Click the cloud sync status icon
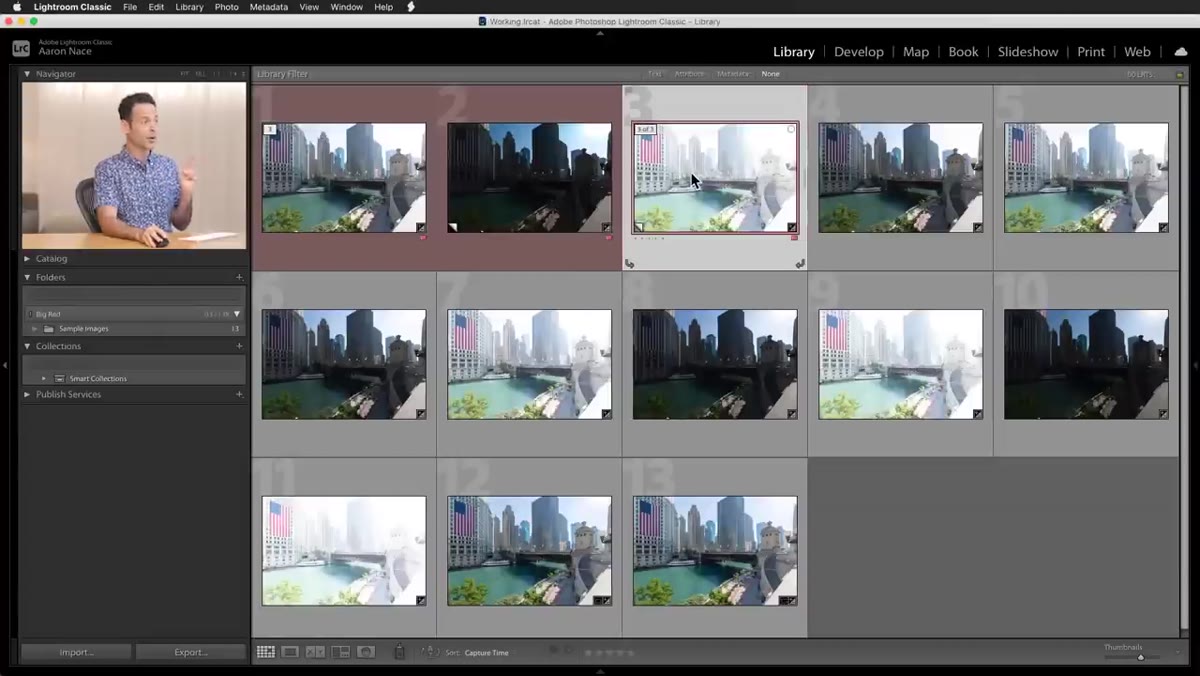1200x676 pixels. tap(1180, 52)
